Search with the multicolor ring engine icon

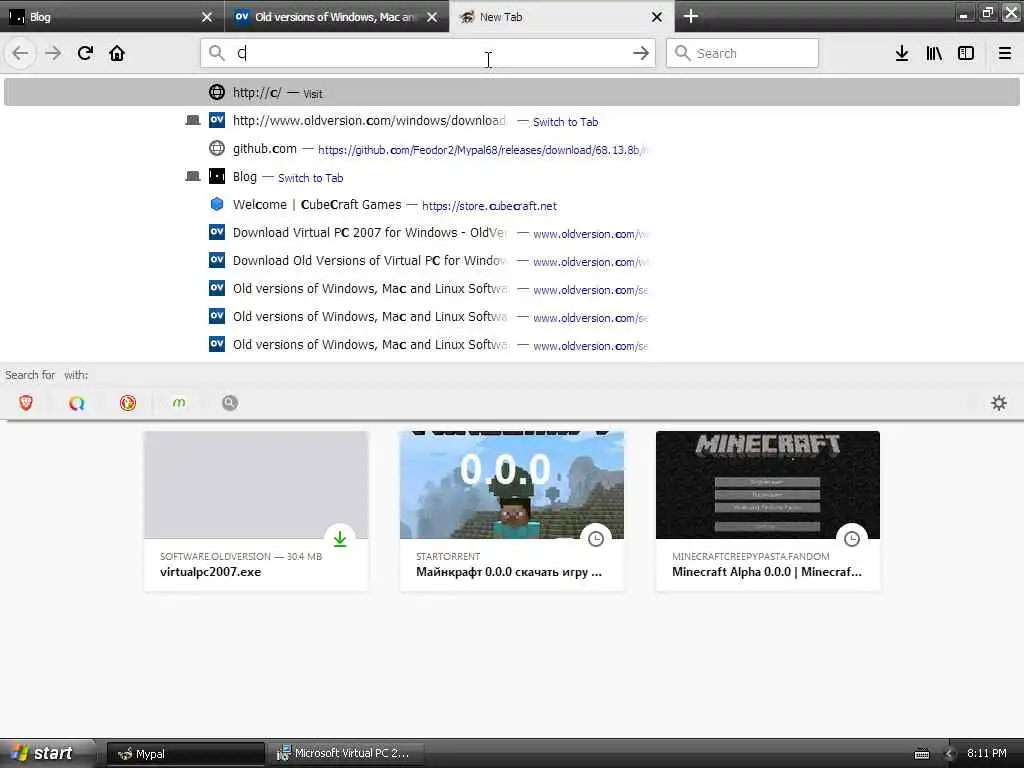pyautogui.click(x=76, y=403)
